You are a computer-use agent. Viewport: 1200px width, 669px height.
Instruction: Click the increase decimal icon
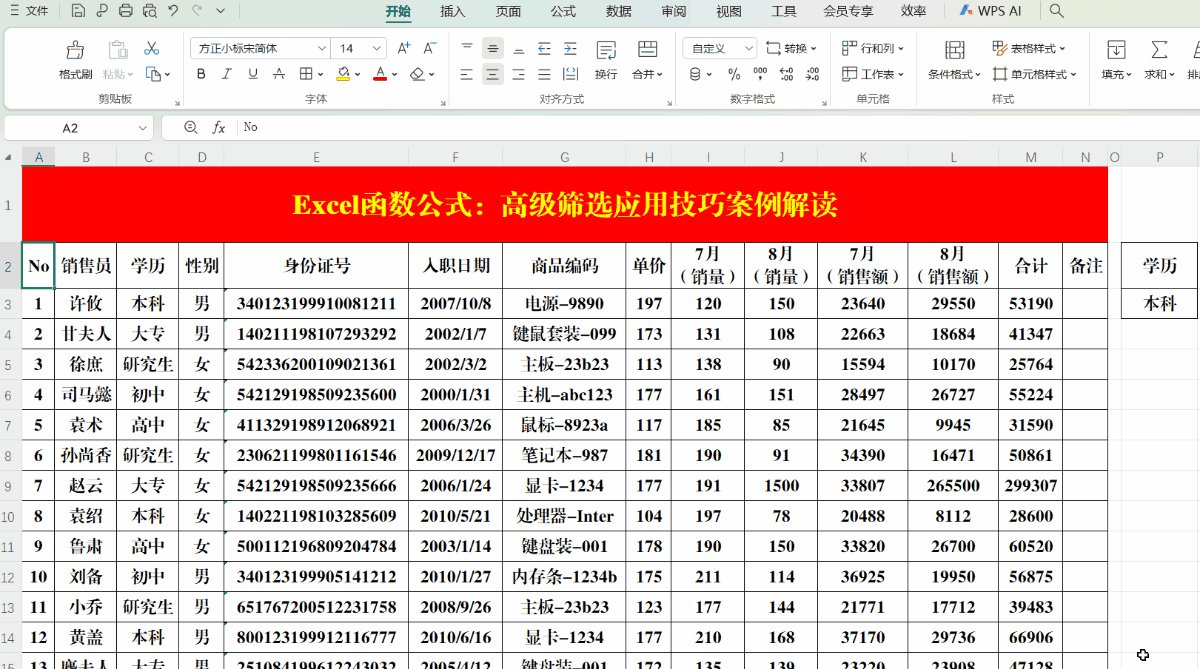tap(787, 74)
